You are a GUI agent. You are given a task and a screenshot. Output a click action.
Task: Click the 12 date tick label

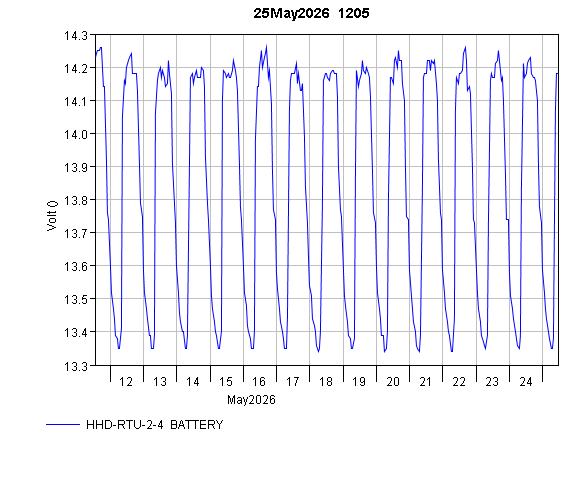(126, 382)
